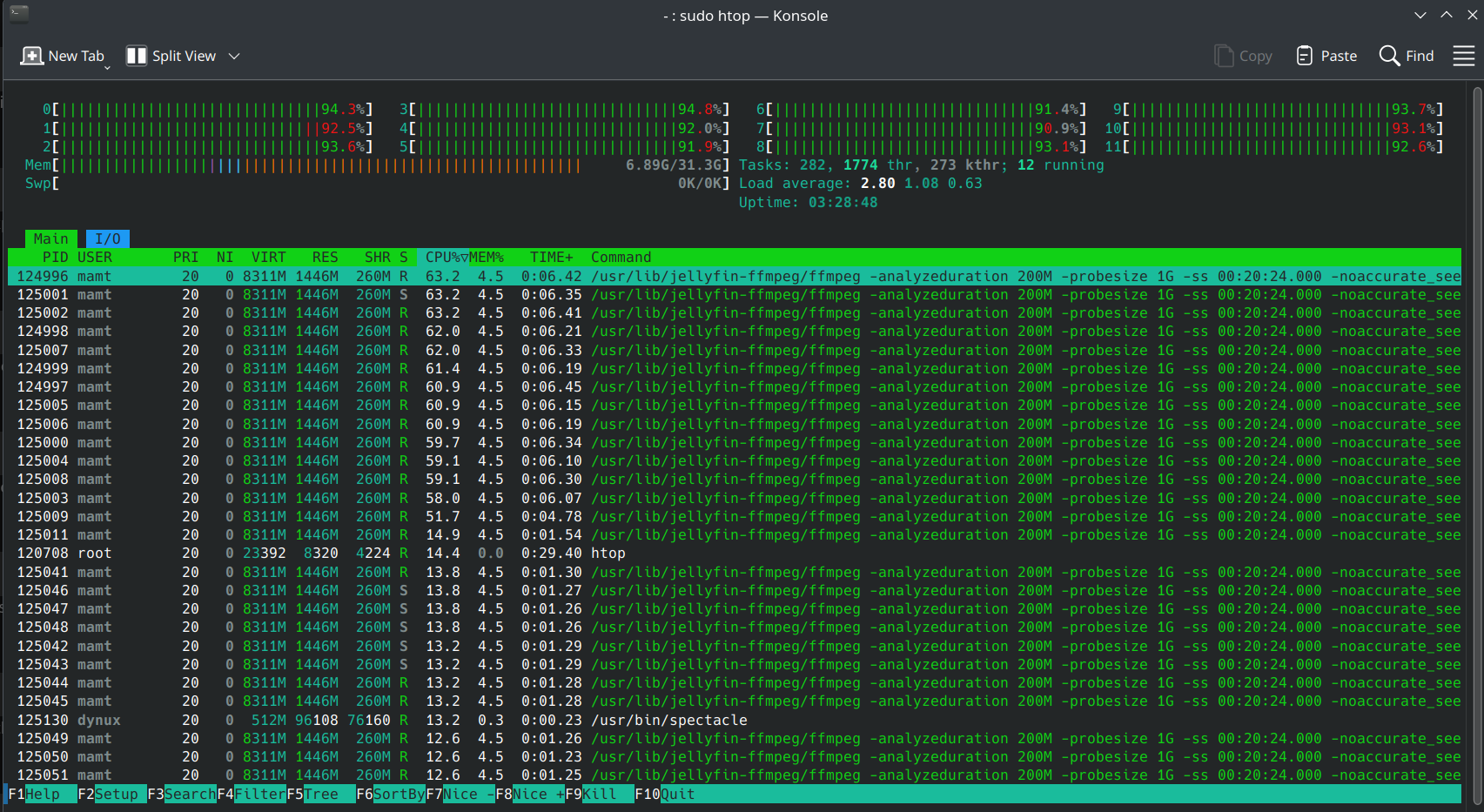The width and height of the screenshot is (1484, 812).
Task: Expand the Split View dropdown chevron
Action: point(233,56)
